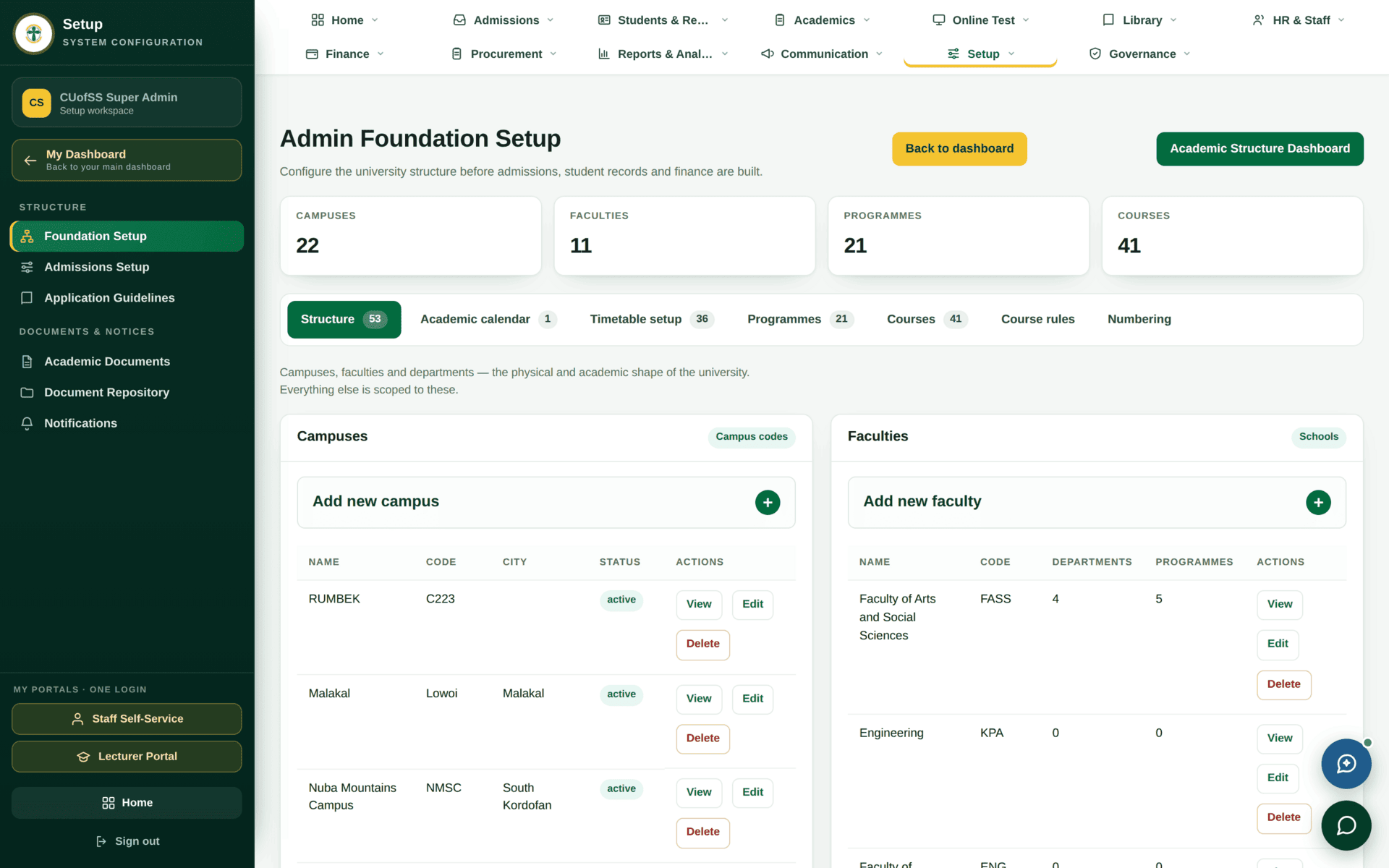Screen dimensions: 1389x868
Task: Expand the Admissions menu chevron
Action: click(x=551, y=20)
